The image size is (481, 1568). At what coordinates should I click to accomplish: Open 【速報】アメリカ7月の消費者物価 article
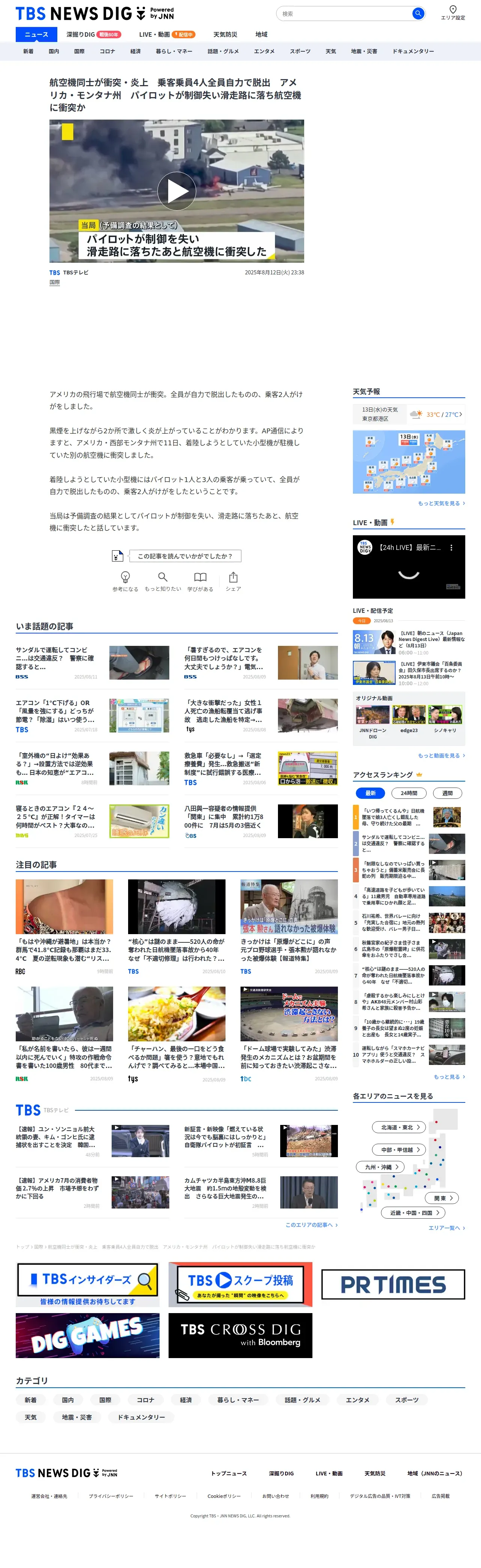coord(57,1188)
